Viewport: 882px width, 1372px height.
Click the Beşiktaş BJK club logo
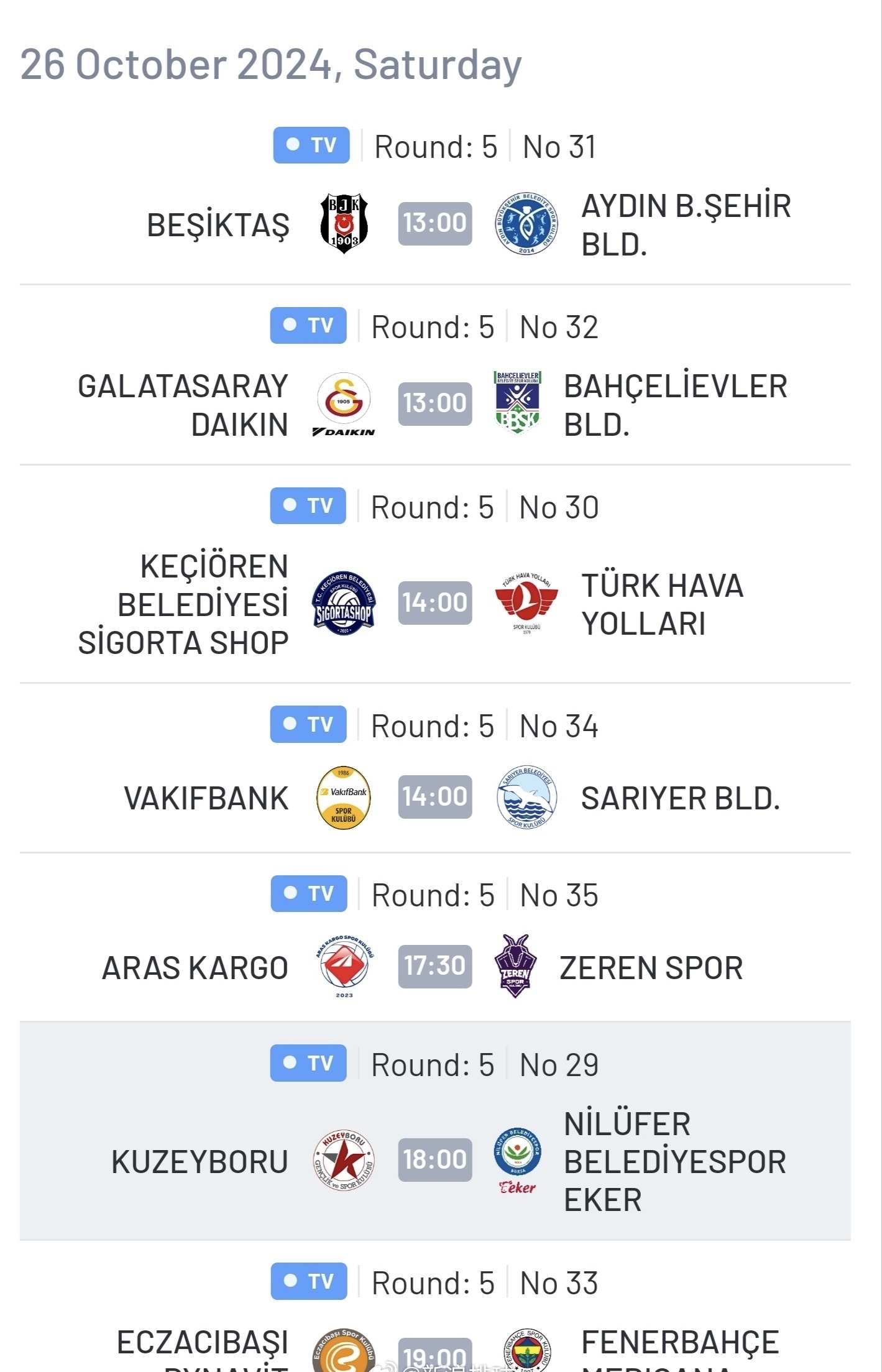click(x=344, y=223)
